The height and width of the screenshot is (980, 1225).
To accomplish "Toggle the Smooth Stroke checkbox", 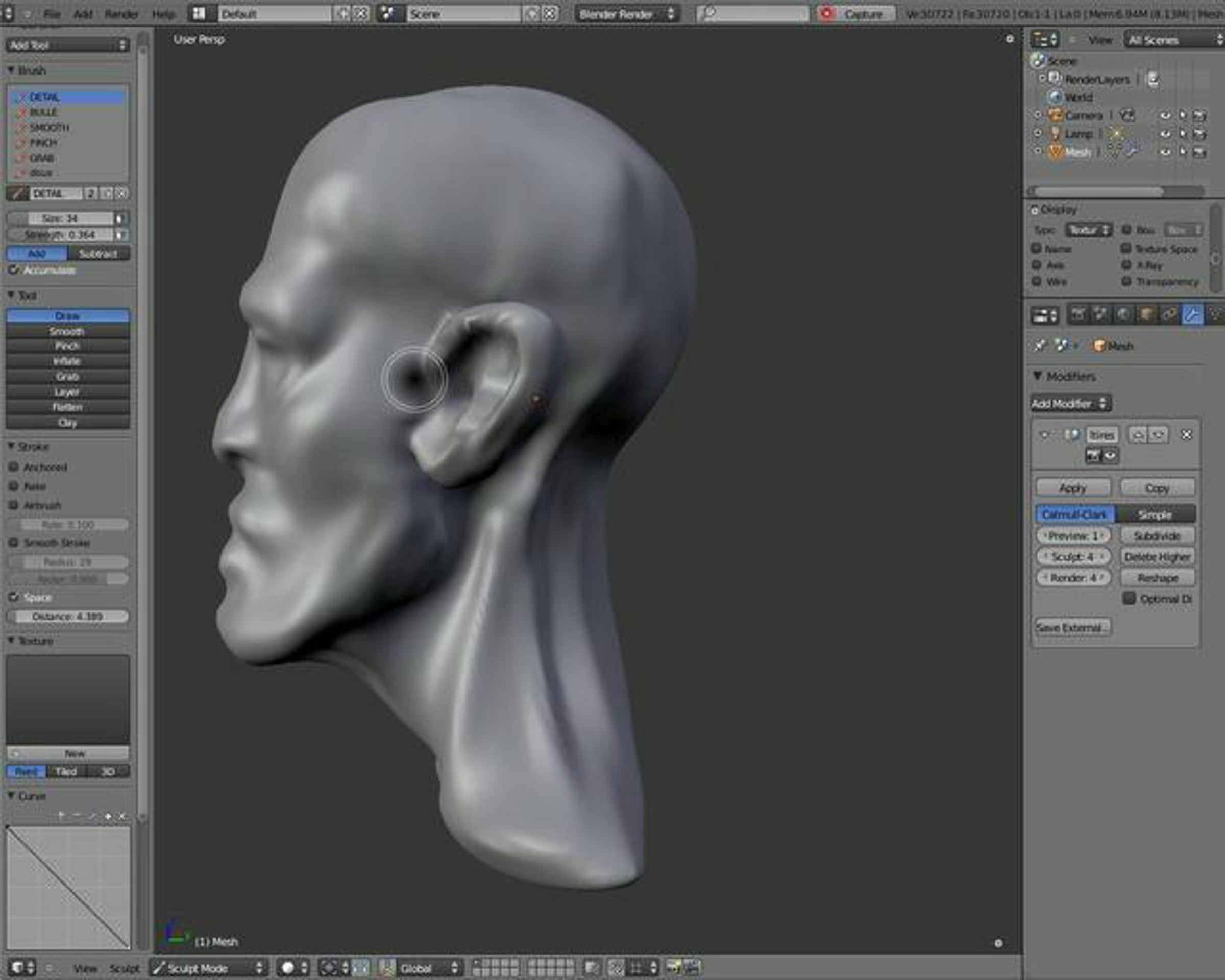I will click(x=14, y=543).
